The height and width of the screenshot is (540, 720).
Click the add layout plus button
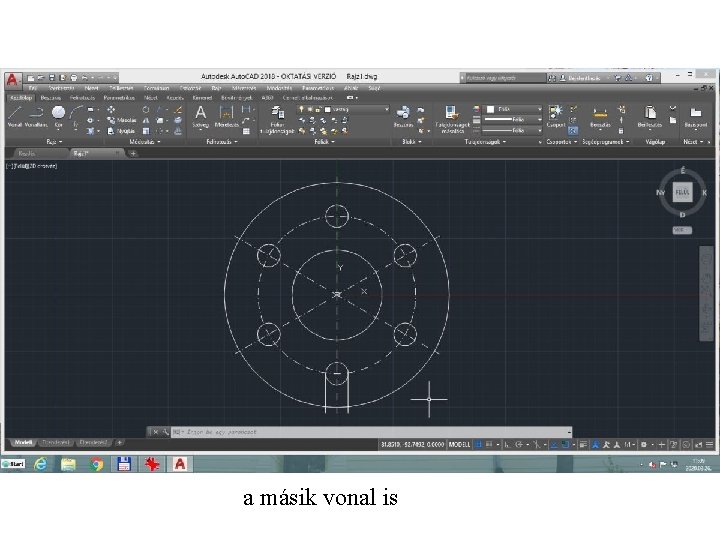tap(119, 443)
